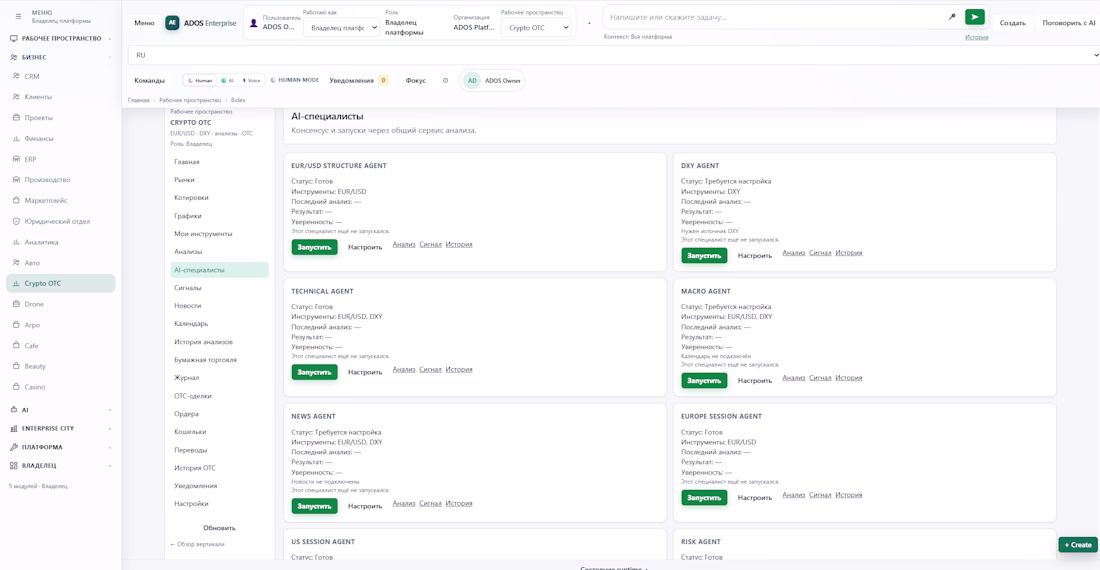The width and height of the screenshot is (1100, 570).
Task: Open Рынки in workspace menu
Action: click(x=220, y=179)
